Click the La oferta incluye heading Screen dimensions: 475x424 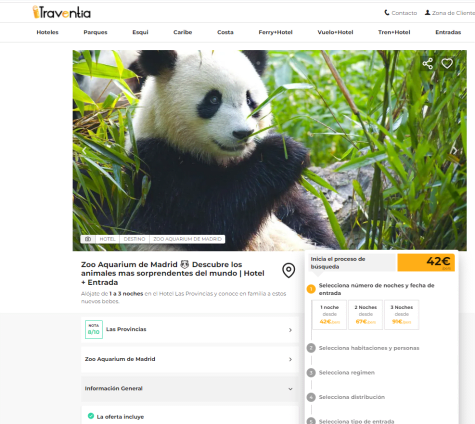pos(120,417)
